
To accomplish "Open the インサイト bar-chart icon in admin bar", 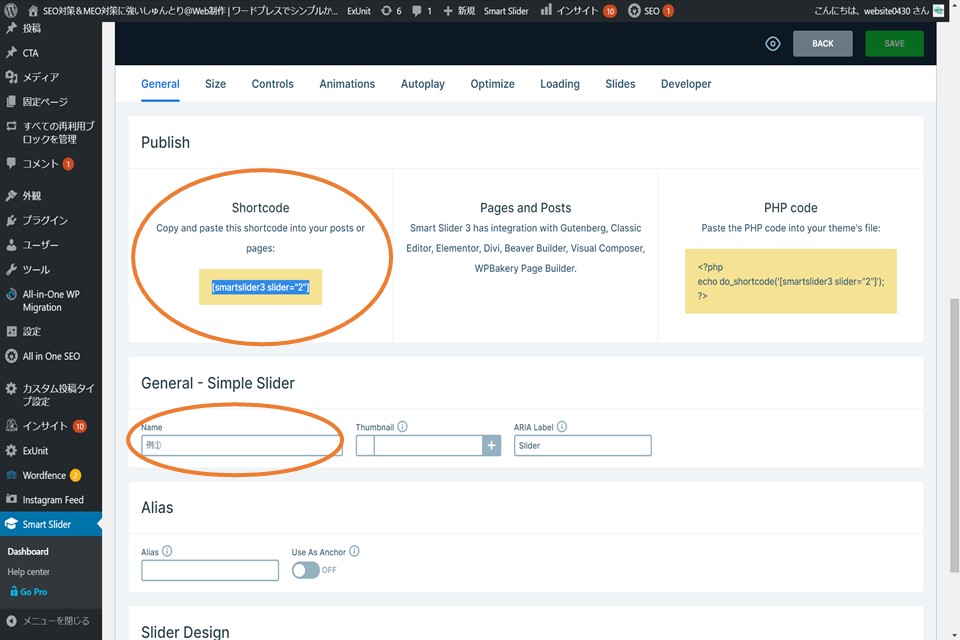I will (546, 10).
